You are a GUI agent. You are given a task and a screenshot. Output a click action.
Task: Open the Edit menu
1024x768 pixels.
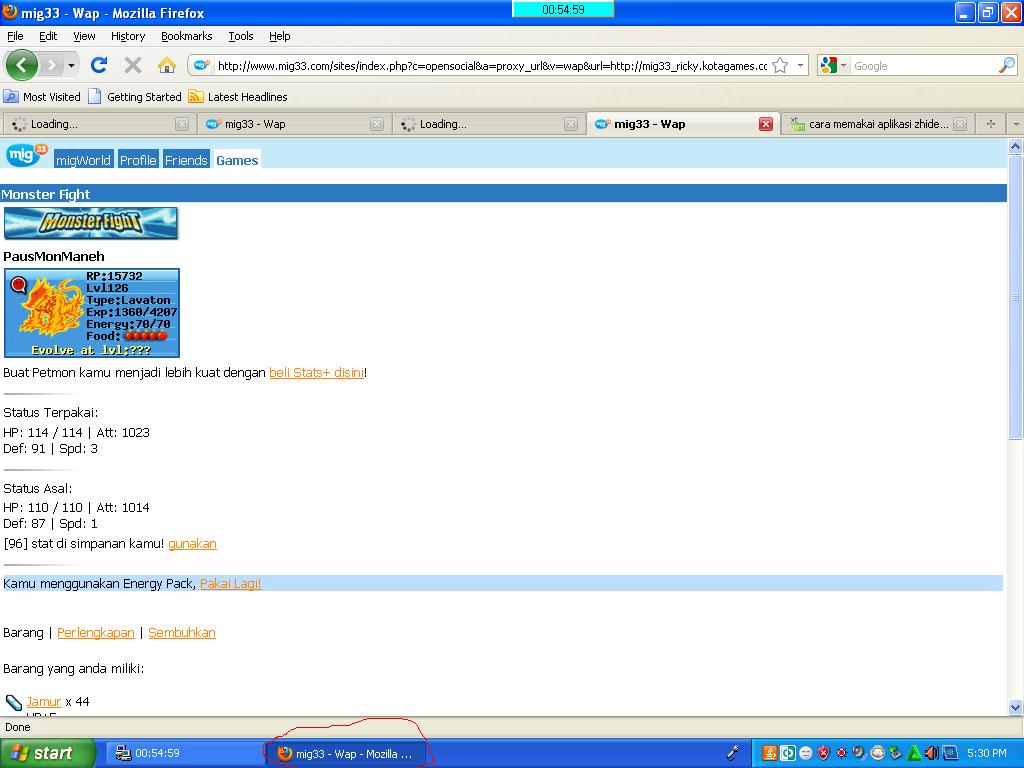tap(48, 36)
